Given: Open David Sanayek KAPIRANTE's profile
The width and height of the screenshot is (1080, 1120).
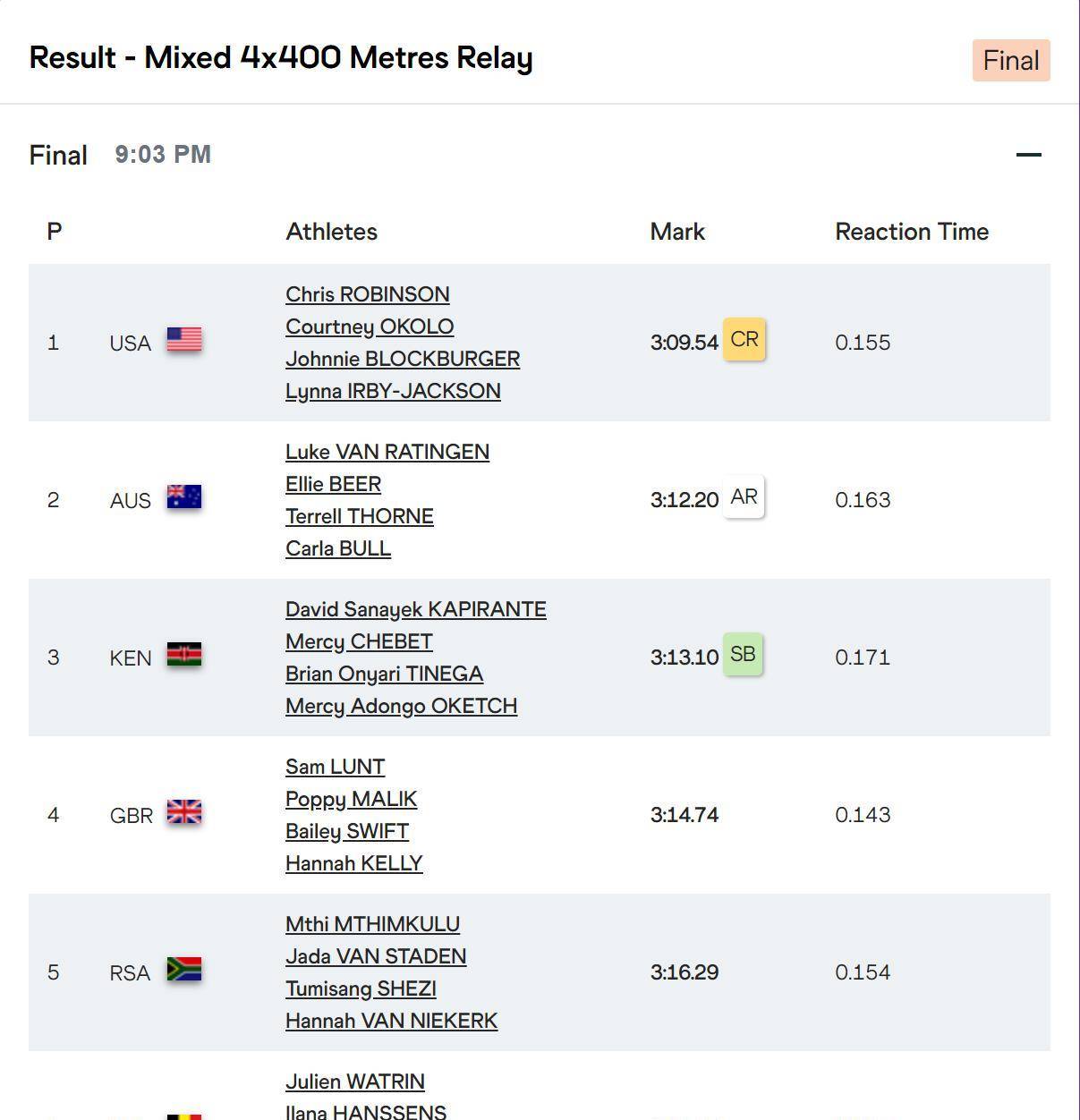Looking at the screenshot, I should [415, 609].
